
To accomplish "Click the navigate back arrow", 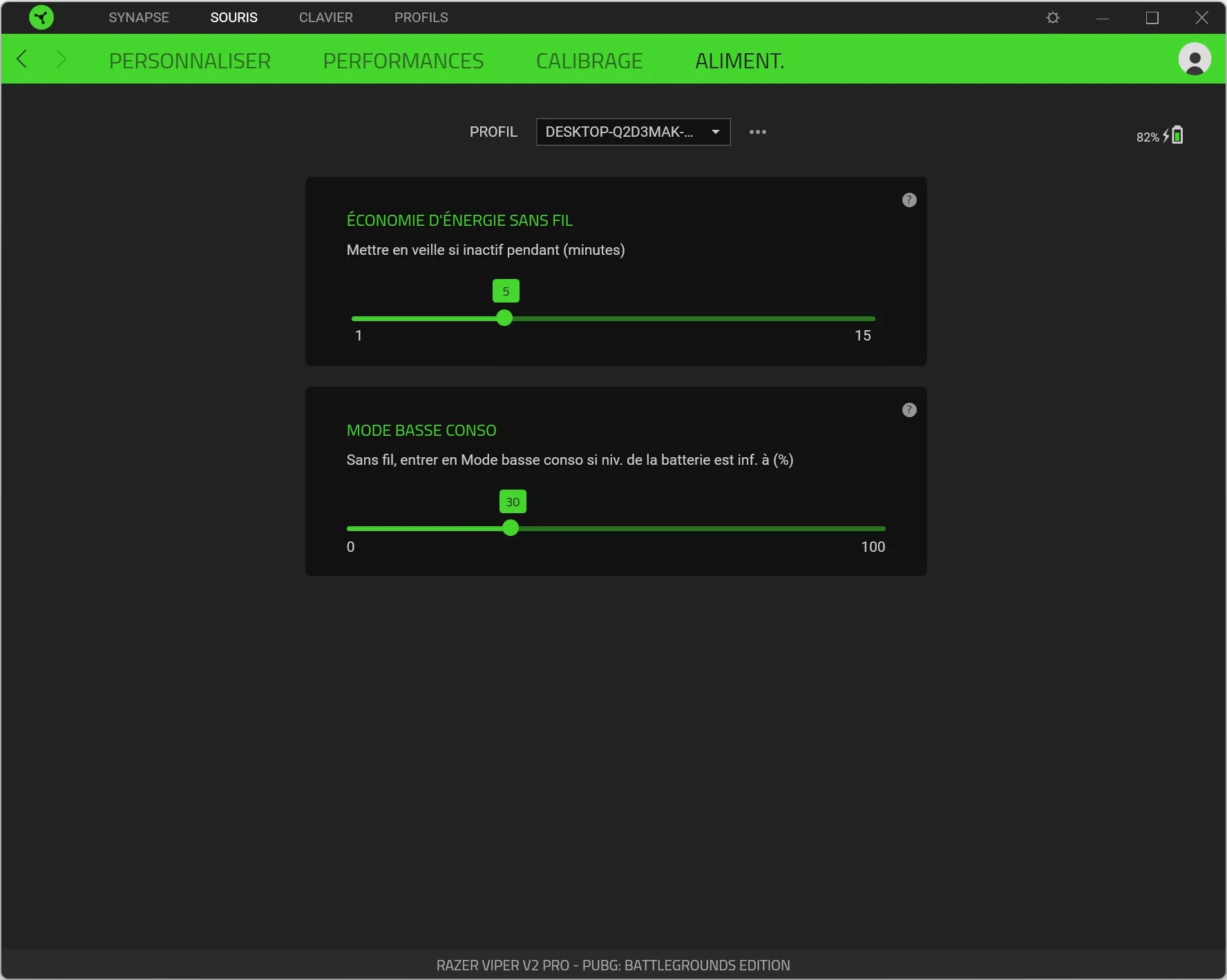I will [21, 59].
